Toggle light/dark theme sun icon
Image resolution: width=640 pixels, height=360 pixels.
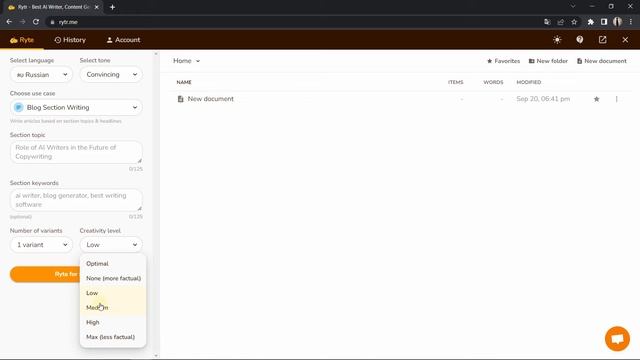557,40
